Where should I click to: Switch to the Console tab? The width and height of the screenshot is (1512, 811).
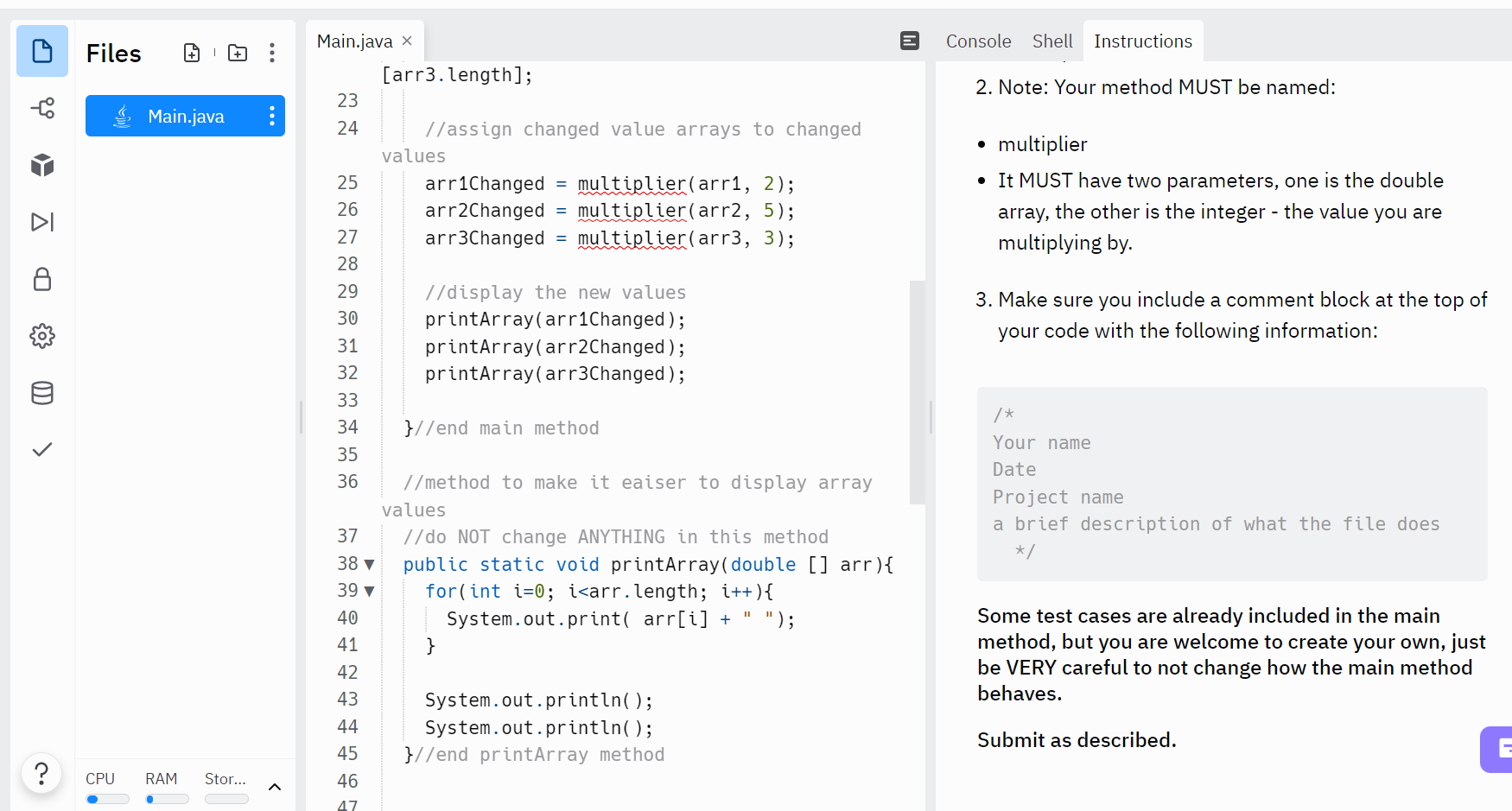pos(978,41)
